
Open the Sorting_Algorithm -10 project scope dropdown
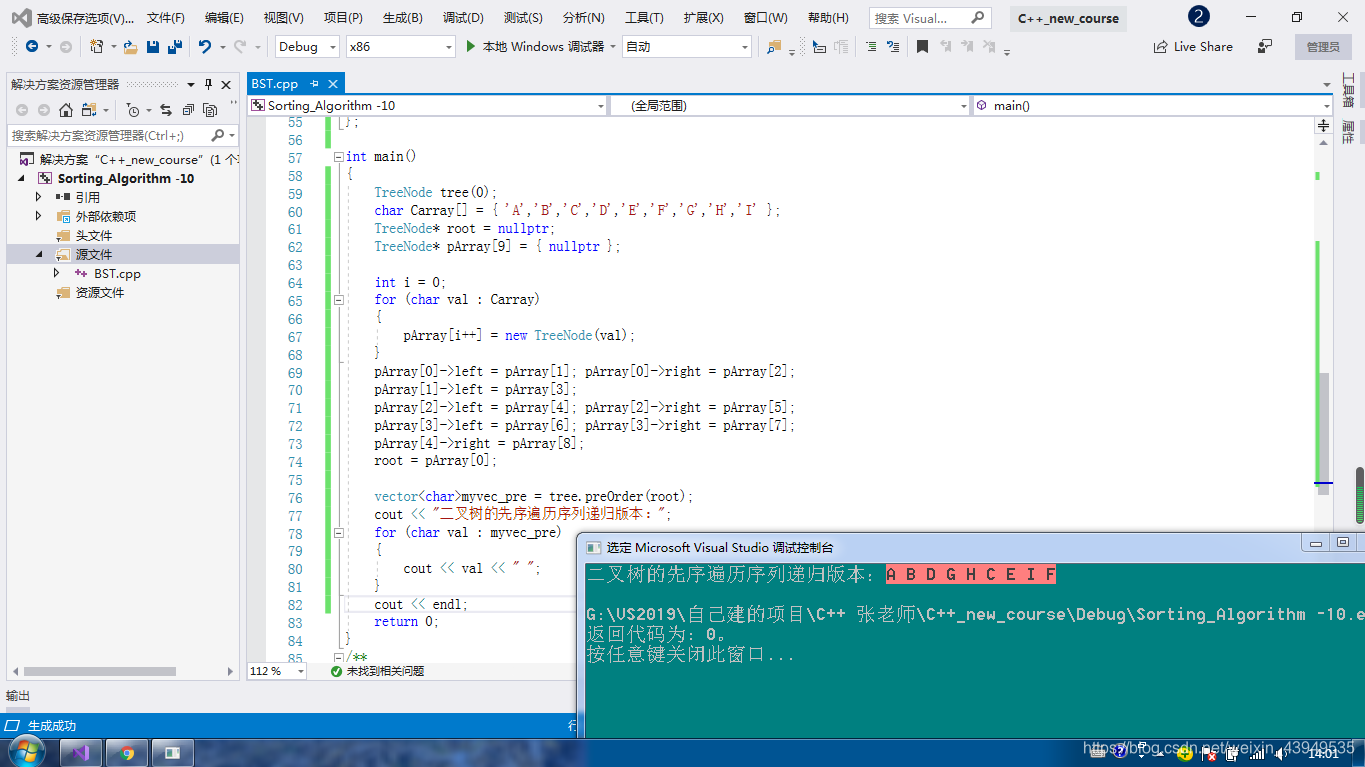pos(428,105)
